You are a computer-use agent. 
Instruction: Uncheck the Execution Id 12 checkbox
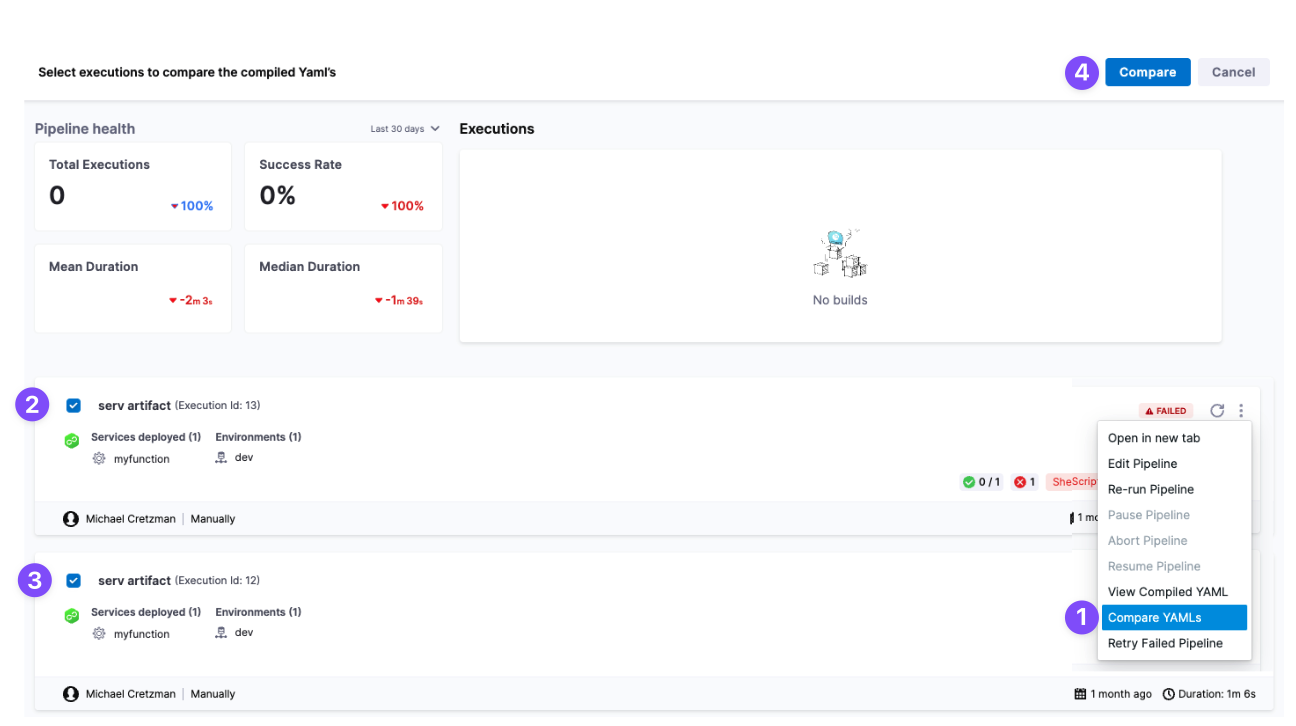click(x=73, y=580)
